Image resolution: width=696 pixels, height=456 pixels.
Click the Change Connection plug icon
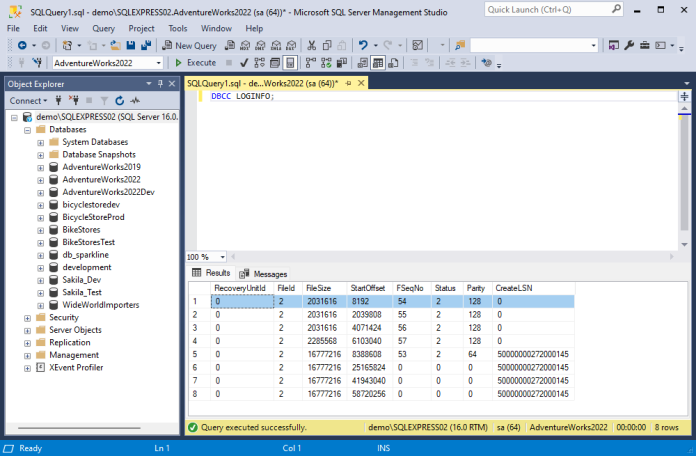tap(37, 63)
